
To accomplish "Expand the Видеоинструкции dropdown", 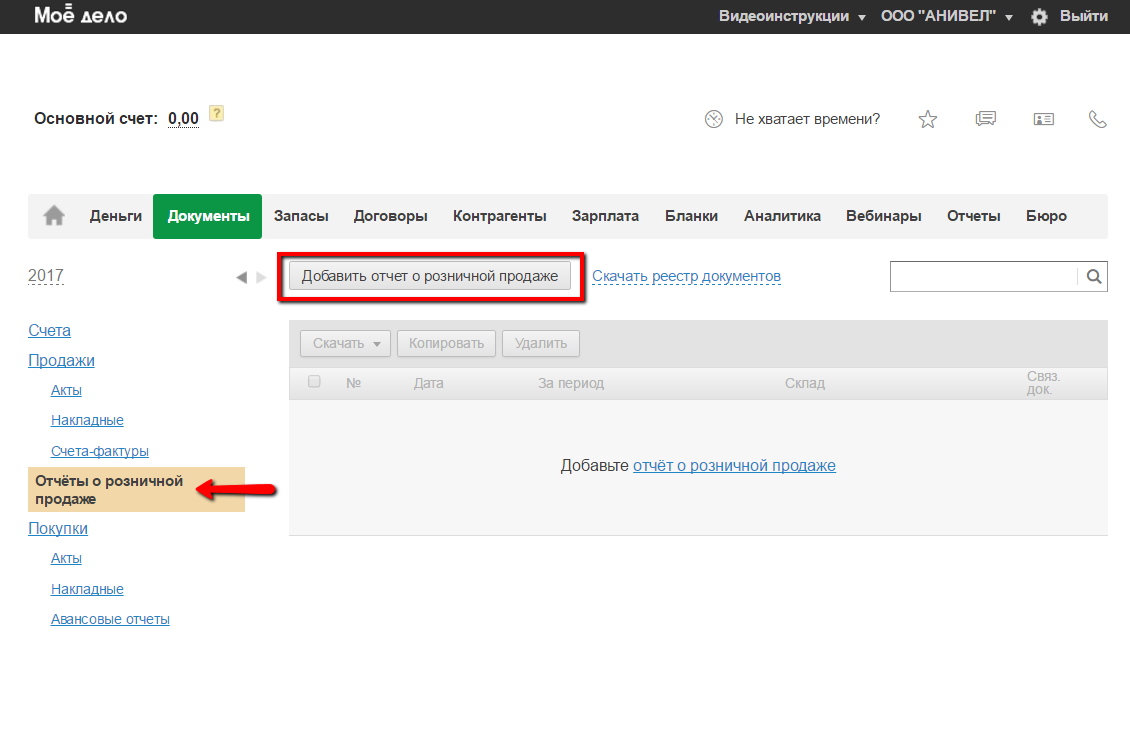I will tap(792, 17).
